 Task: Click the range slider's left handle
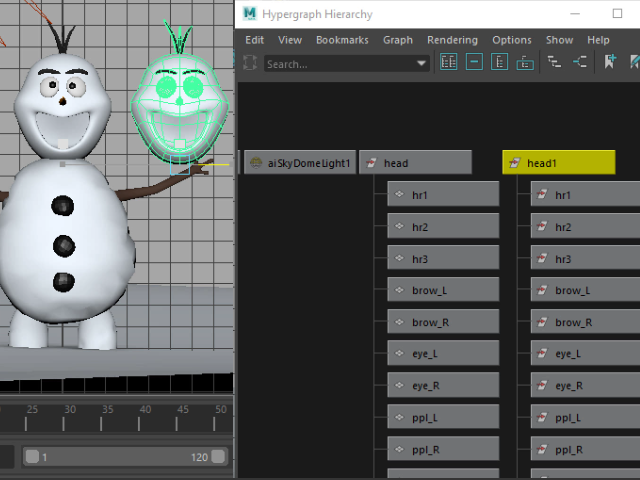click(32, 457)
